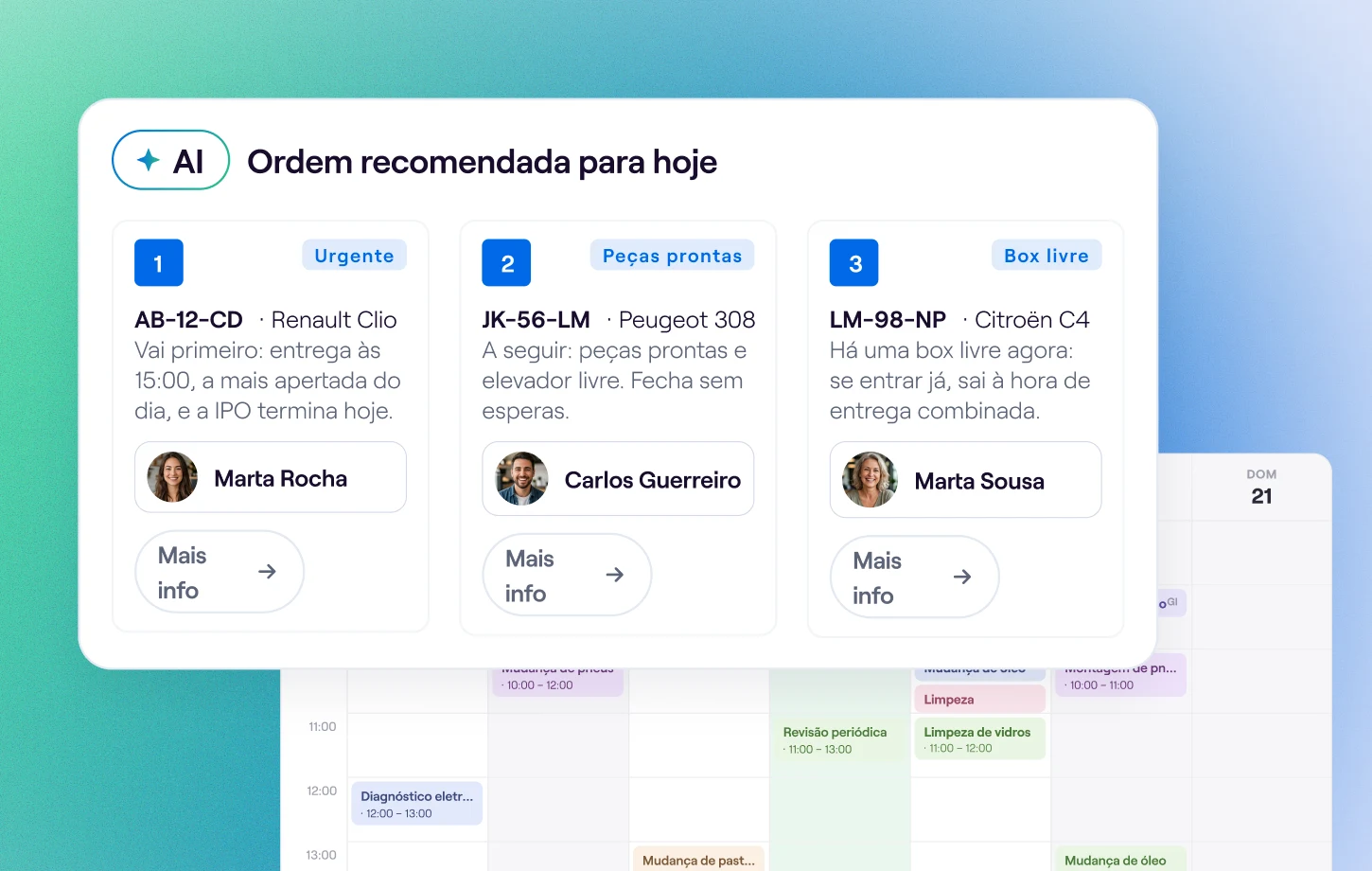Open the Marta Rocha assignee field
This screenshot has width=1372, height=871.
(x=271, y=477)
